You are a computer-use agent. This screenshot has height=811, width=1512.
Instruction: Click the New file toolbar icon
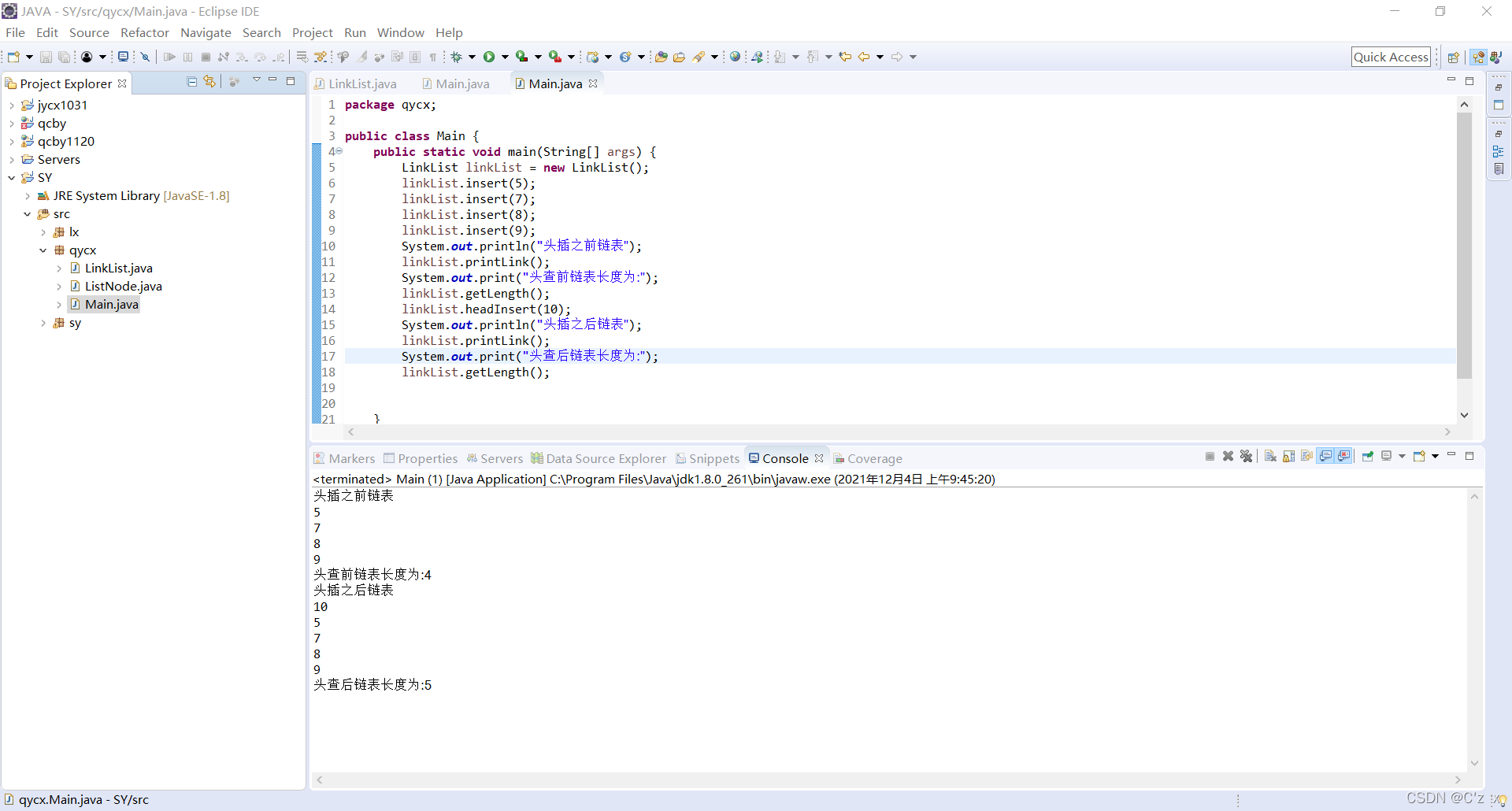click(x=13, y=57)
